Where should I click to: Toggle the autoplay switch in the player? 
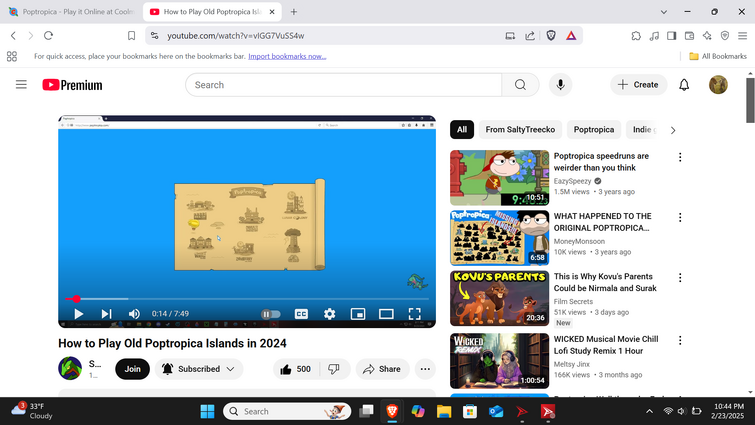[271, 314]
